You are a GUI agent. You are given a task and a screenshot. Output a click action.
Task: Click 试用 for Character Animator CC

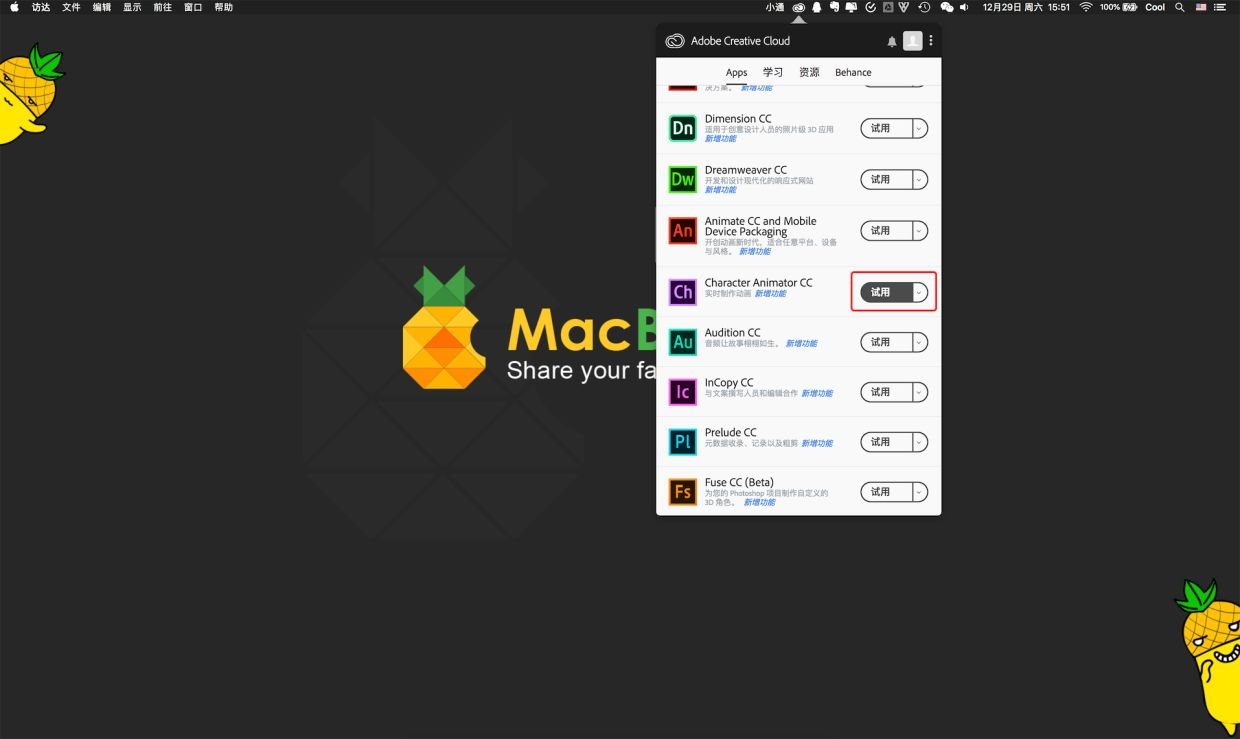[x=886, y=292]
